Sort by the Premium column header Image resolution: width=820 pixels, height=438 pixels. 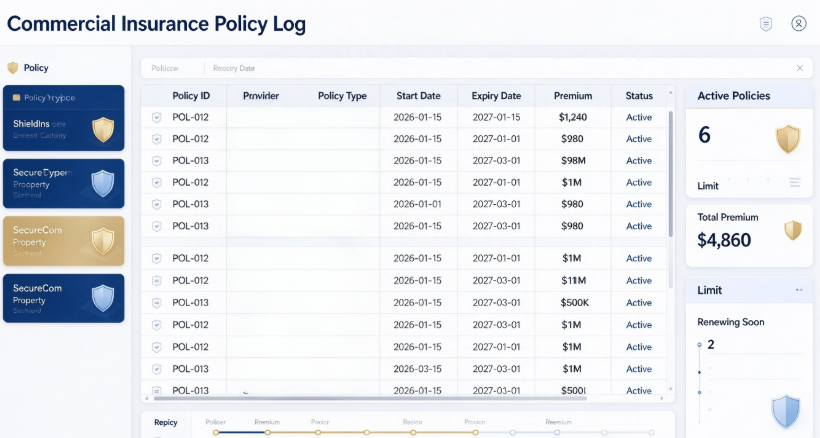tap(573, 96)
